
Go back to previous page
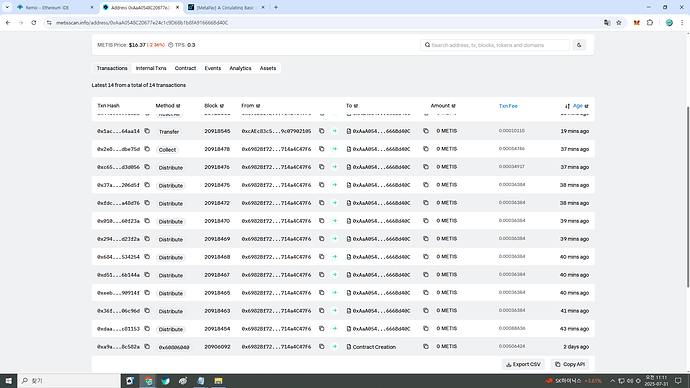click(8, 23)
